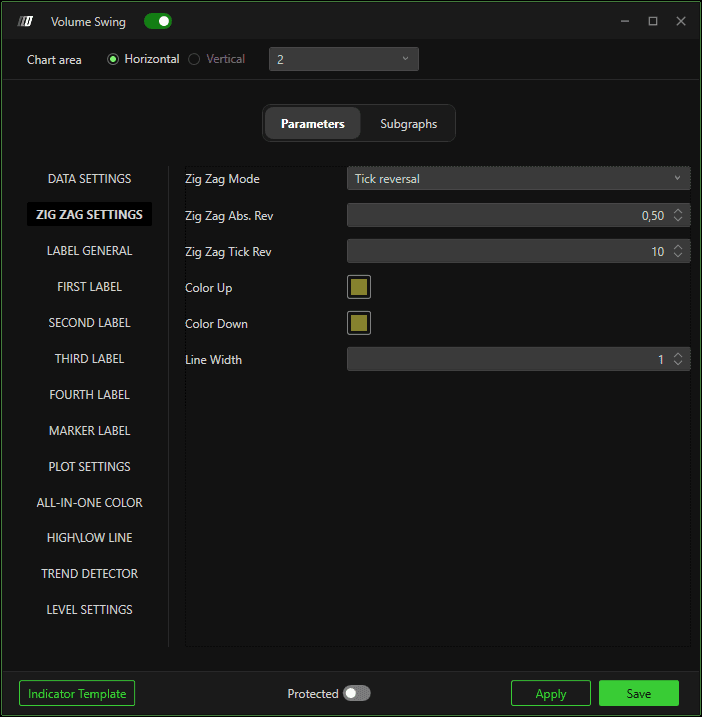Image resolution: width=702 pixels, height=717 pixels.
Task: Click the Save button
Action: [639, 693]
